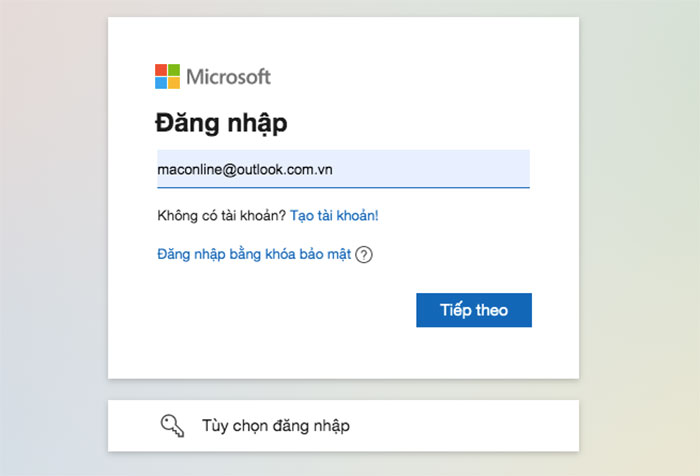The image size is (700, 476).
Task: Click the blue underline of the email field
Action: (x=343, y=188)
